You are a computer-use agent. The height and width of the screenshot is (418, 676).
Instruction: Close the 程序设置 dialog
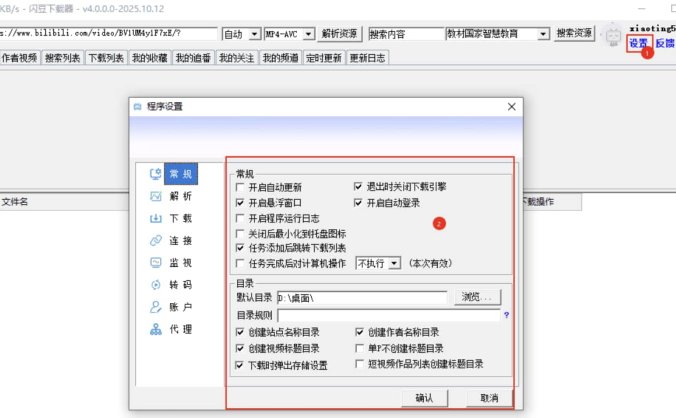[512, 107]
